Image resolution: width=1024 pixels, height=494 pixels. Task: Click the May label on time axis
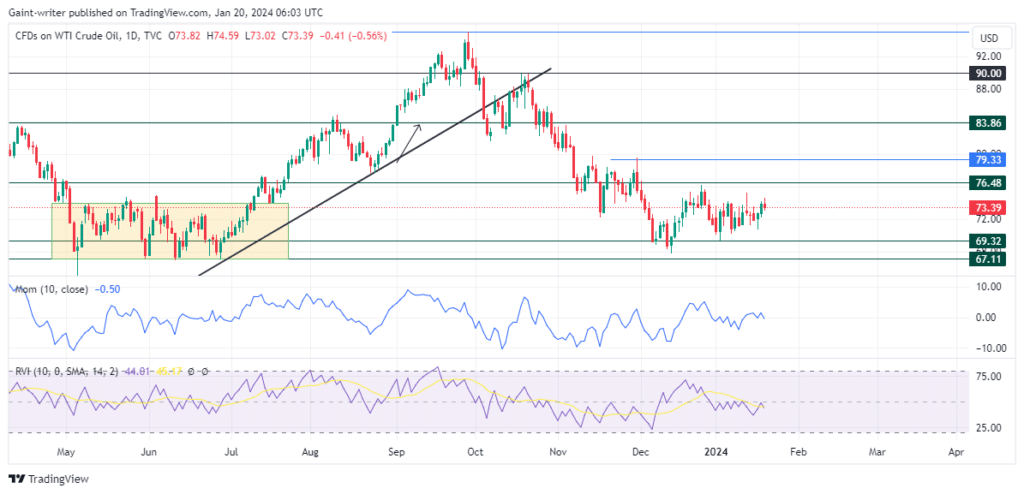(67, 452)
